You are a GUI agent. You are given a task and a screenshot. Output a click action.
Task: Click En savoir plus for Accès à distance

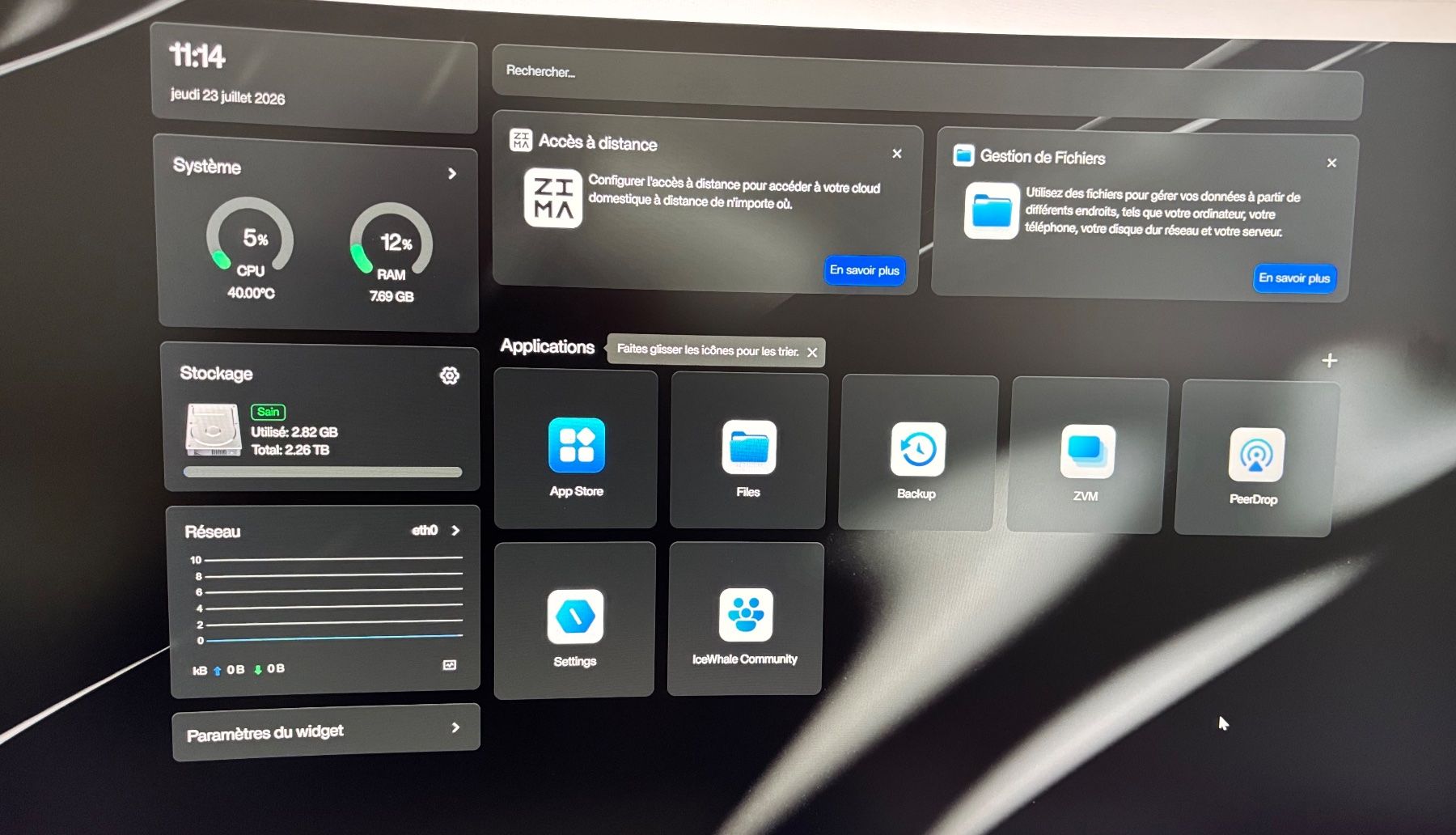[864, 270]
